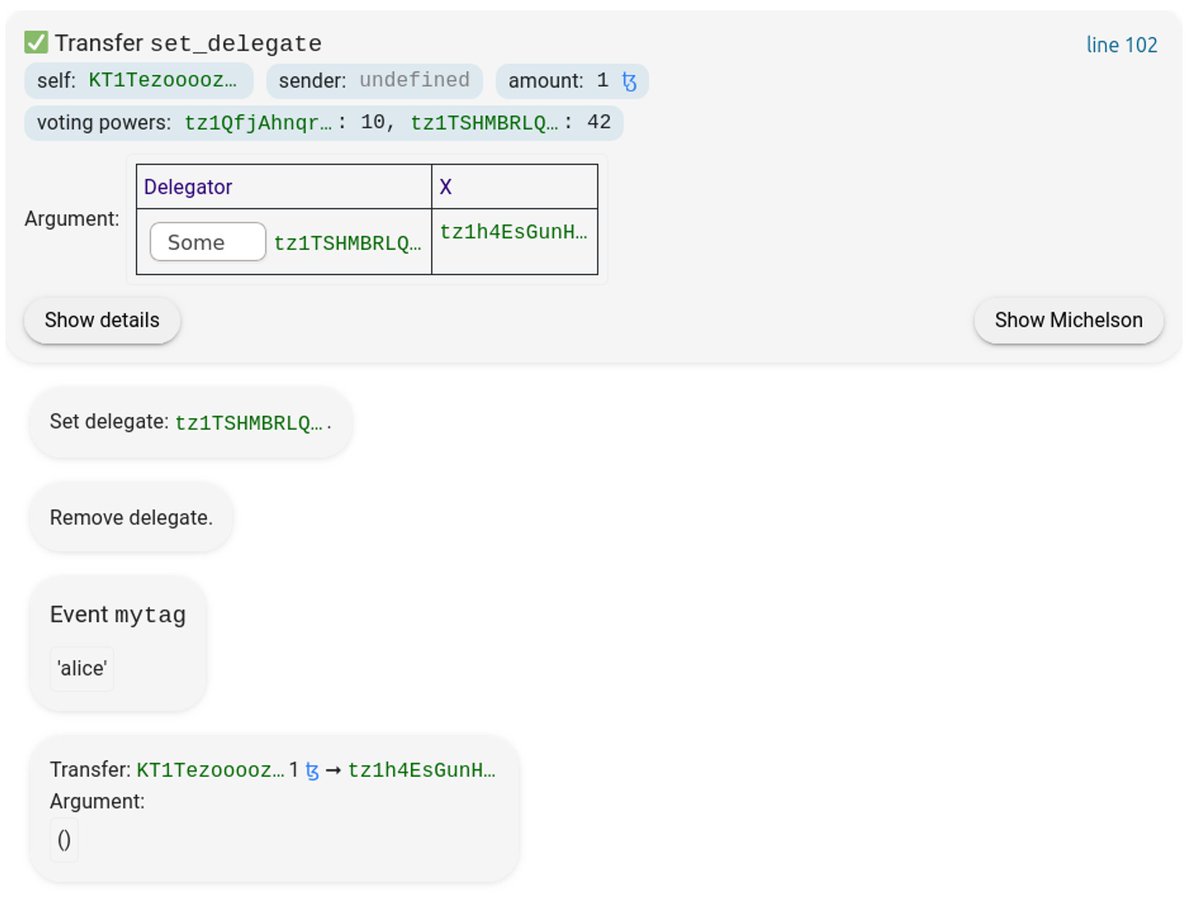The height and width of the screenshot is (902, 1200).
Task: Click tz1QfjAhnqr… in voting powers
Action: coord(259,123)
